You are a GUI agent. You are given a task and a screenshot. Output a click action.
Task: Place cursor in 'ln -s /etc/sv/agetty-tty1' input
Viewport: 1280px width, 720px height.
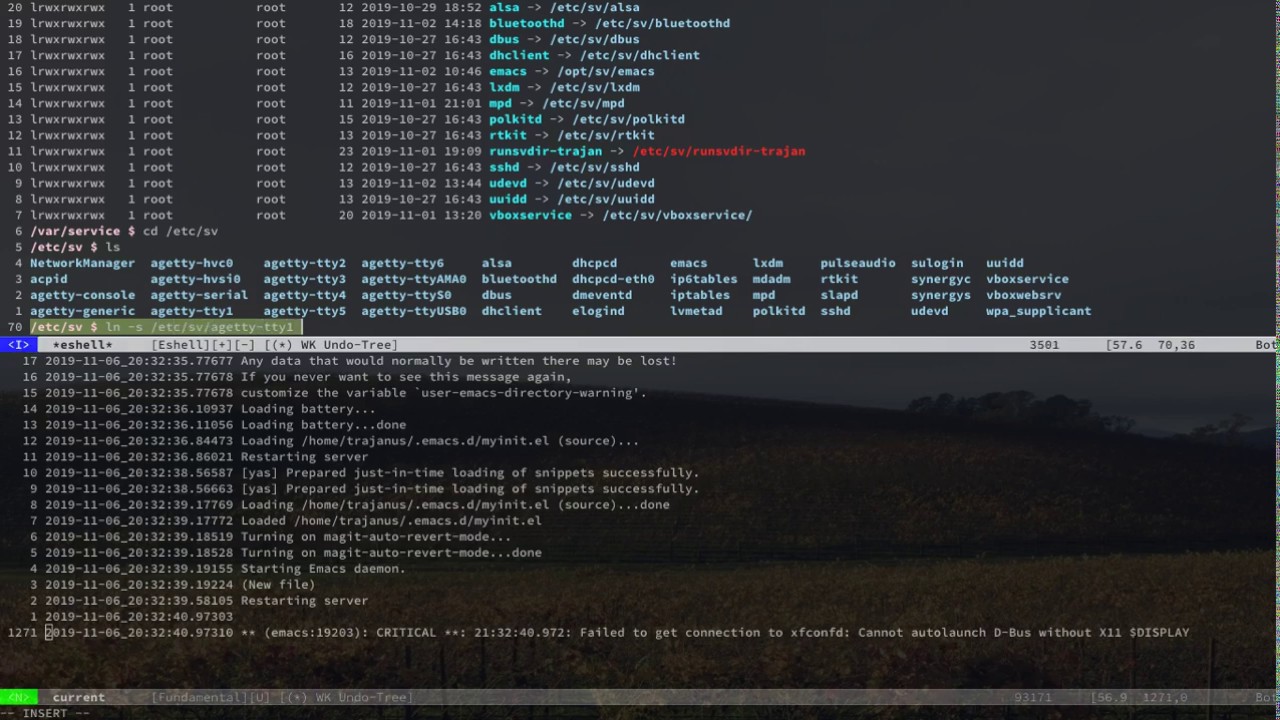[x=199, y=327]
